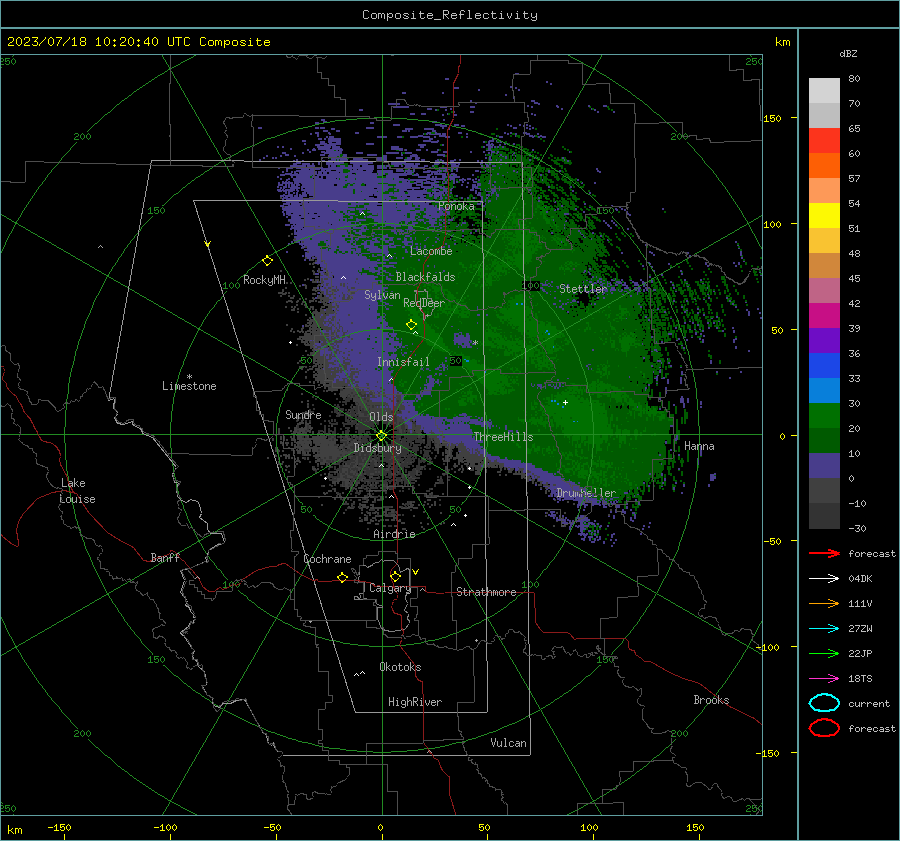The image size is (900, 841).
Task: Click the 18TS legend label
Action: (x=860, y=678)
